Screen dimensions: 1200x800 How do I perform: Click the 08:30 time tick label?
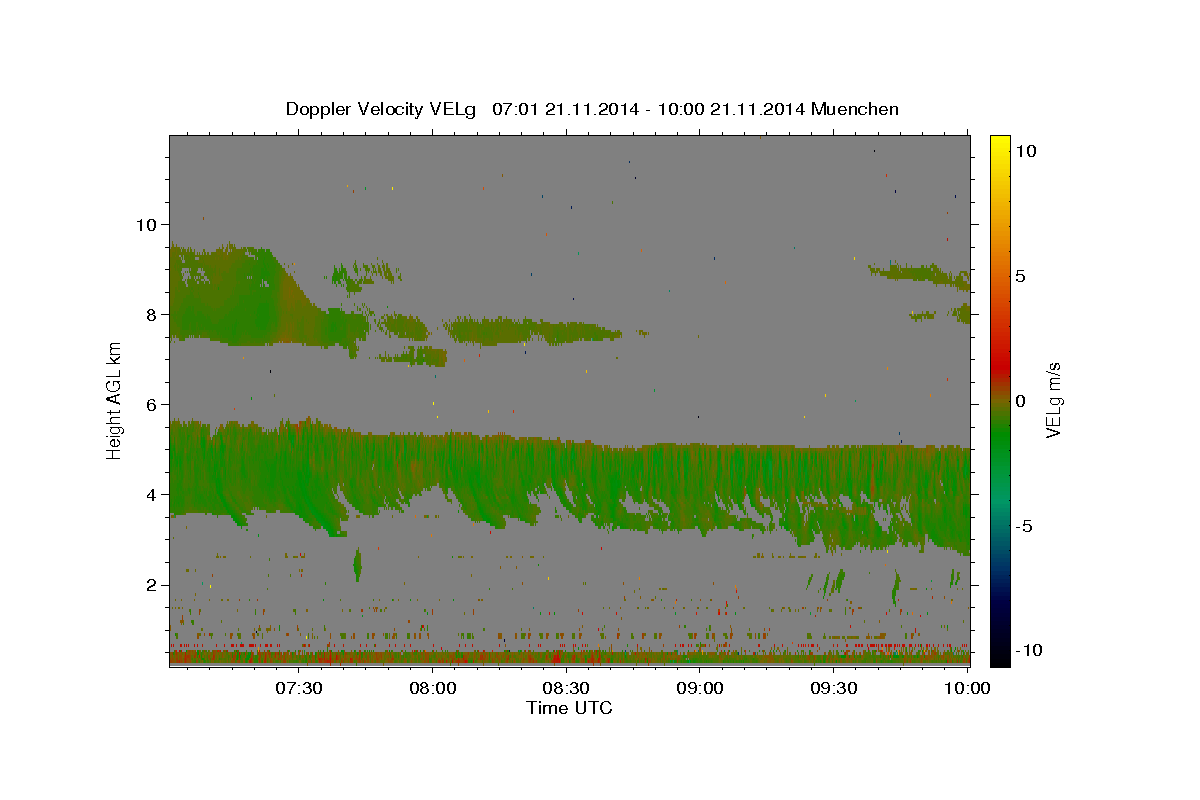pyautogui.click(x=566, y=688)
